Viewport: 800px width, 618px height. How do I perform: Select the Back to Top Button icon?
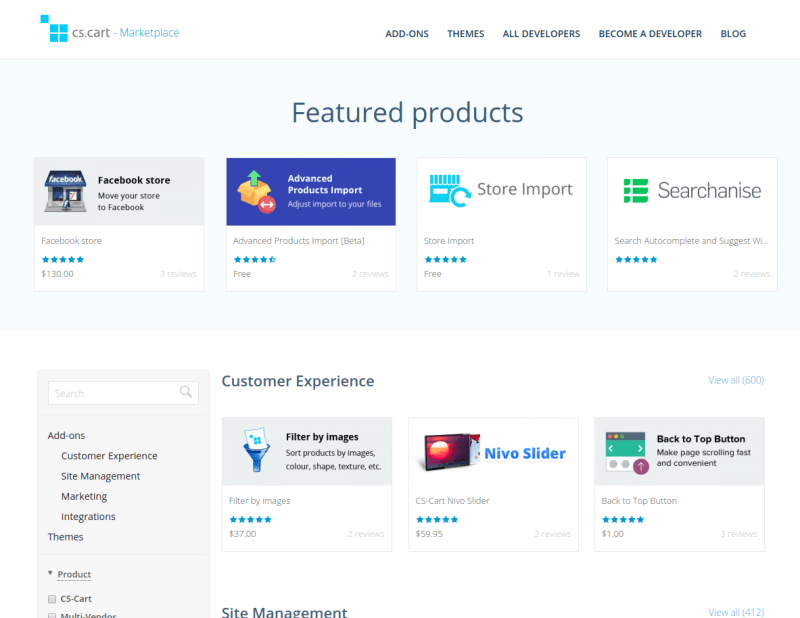click(x=624, y=450)
